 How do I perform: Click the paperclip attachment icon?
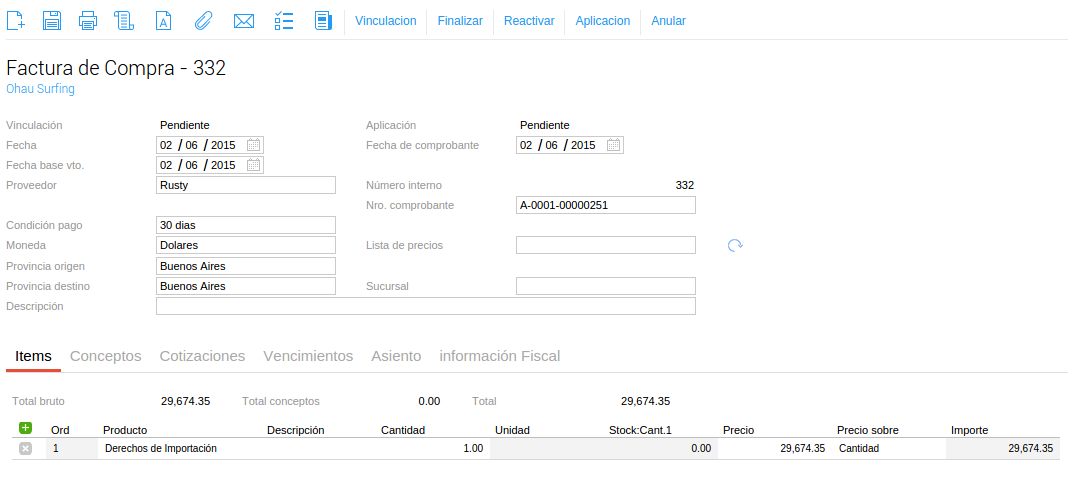click(203, 20)
